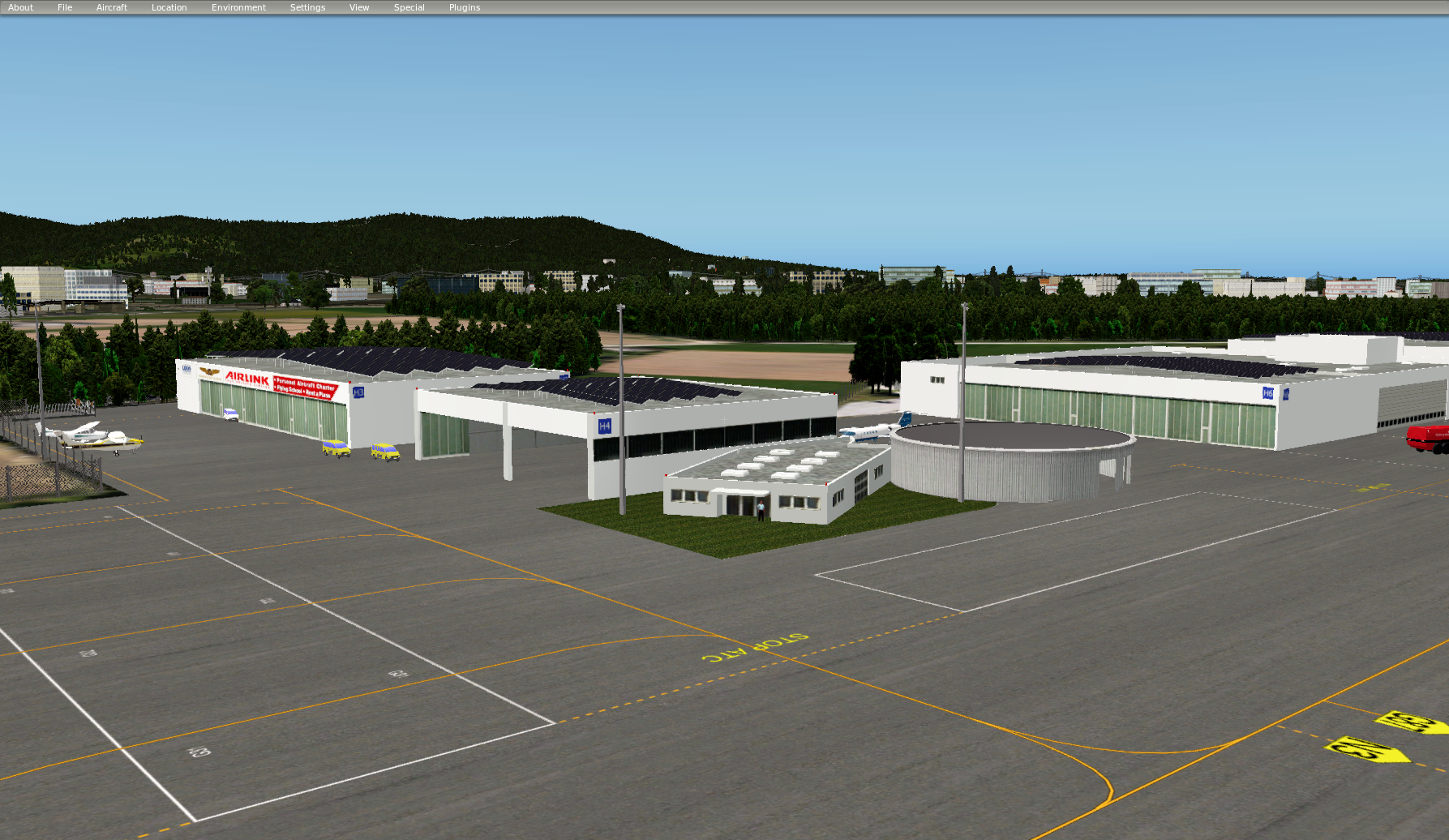This screenshot has height=840, width=1449.
Task: Click the red AIRLINK logo on hangar
Action: click(247, 378)
